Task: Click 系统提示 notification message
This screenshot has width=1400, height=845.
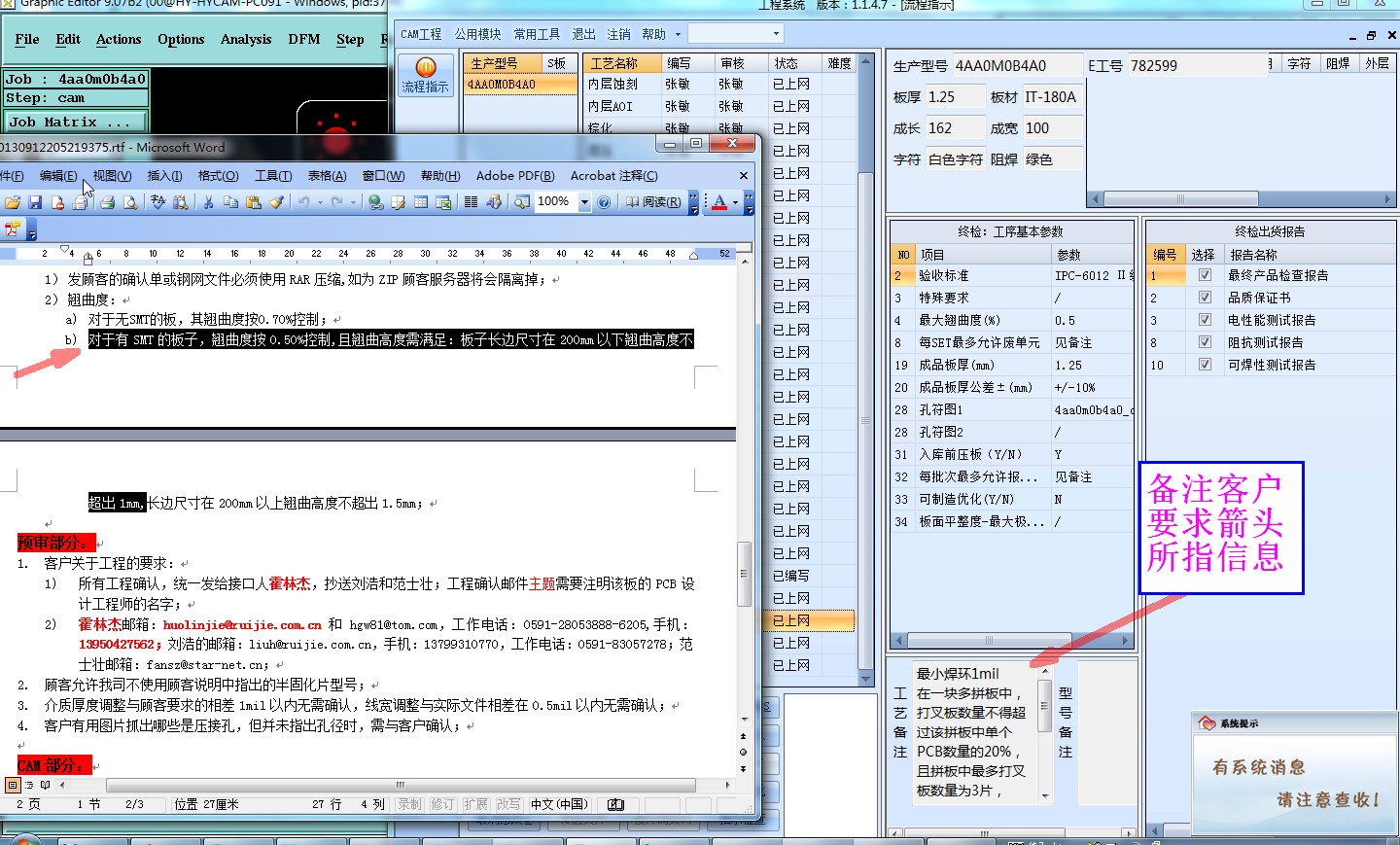Action: 1295,783
